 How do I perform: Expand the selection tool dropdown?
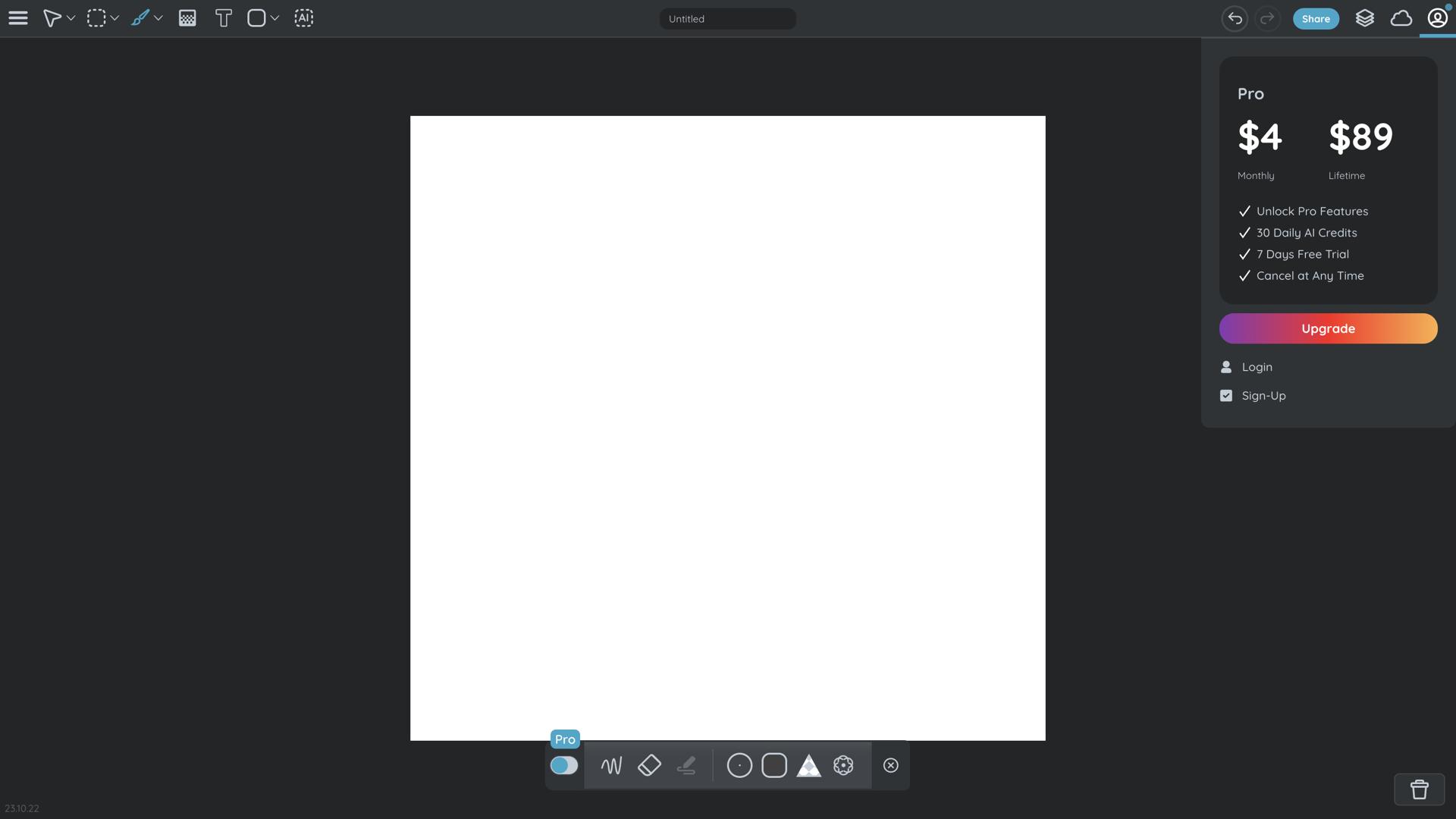(115, 18)
